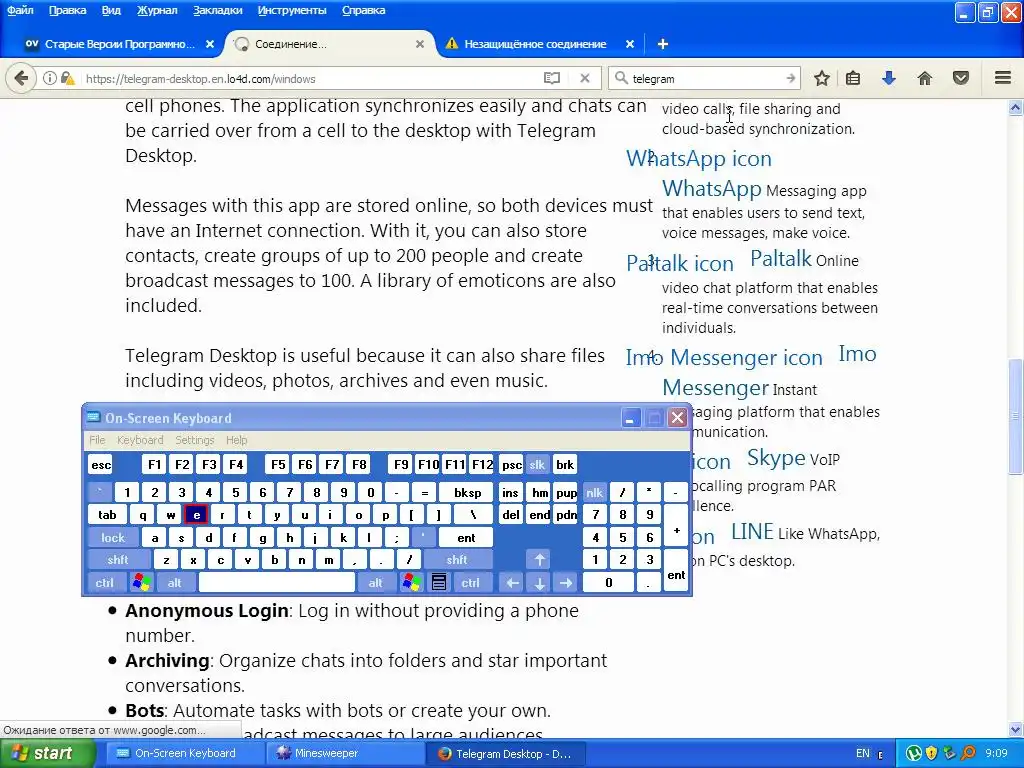Go to Firefox home page icon
1024x768 pixels.
tap(925, 78)
